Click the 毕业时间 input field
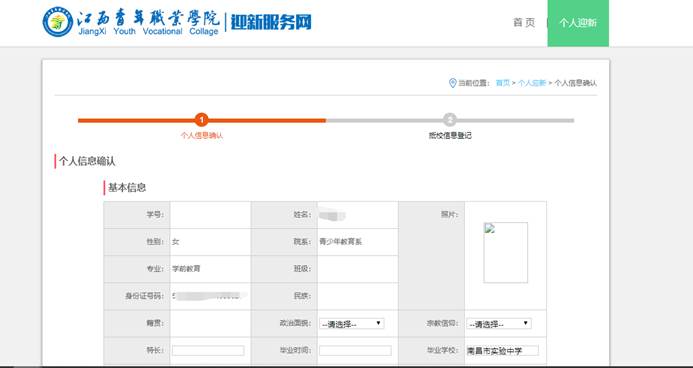693x368 pixels. (x=355, y=351)
